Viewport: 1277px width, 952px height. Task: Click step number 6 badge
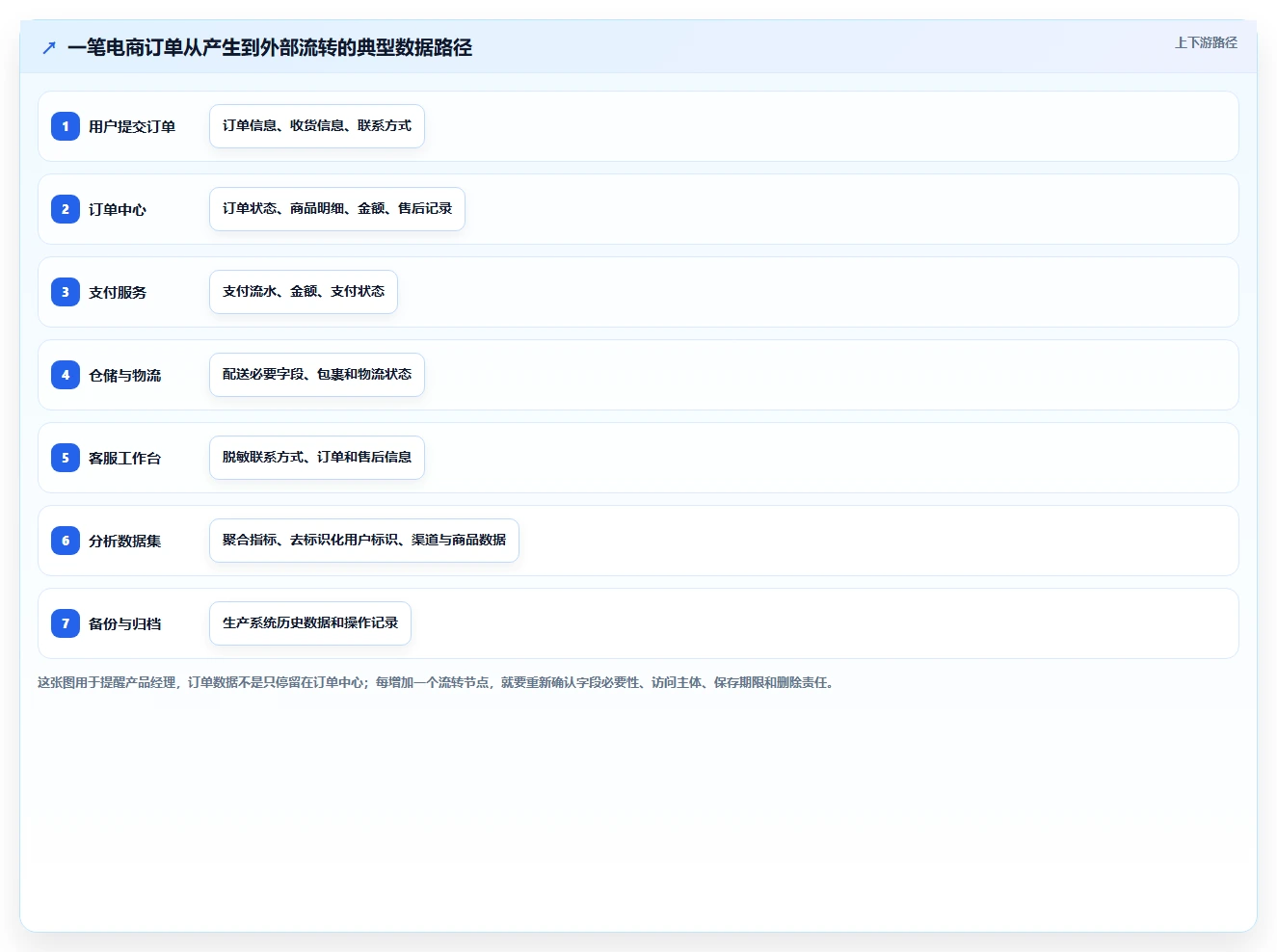tap(66, 541)
